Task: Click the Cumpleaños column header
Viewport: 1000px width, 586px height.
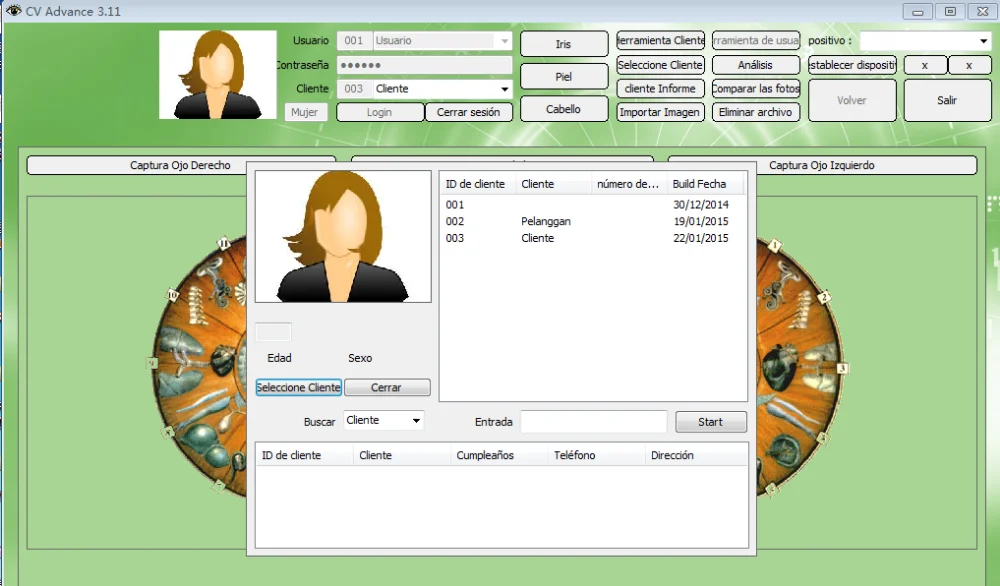Action: pos(485,455)
